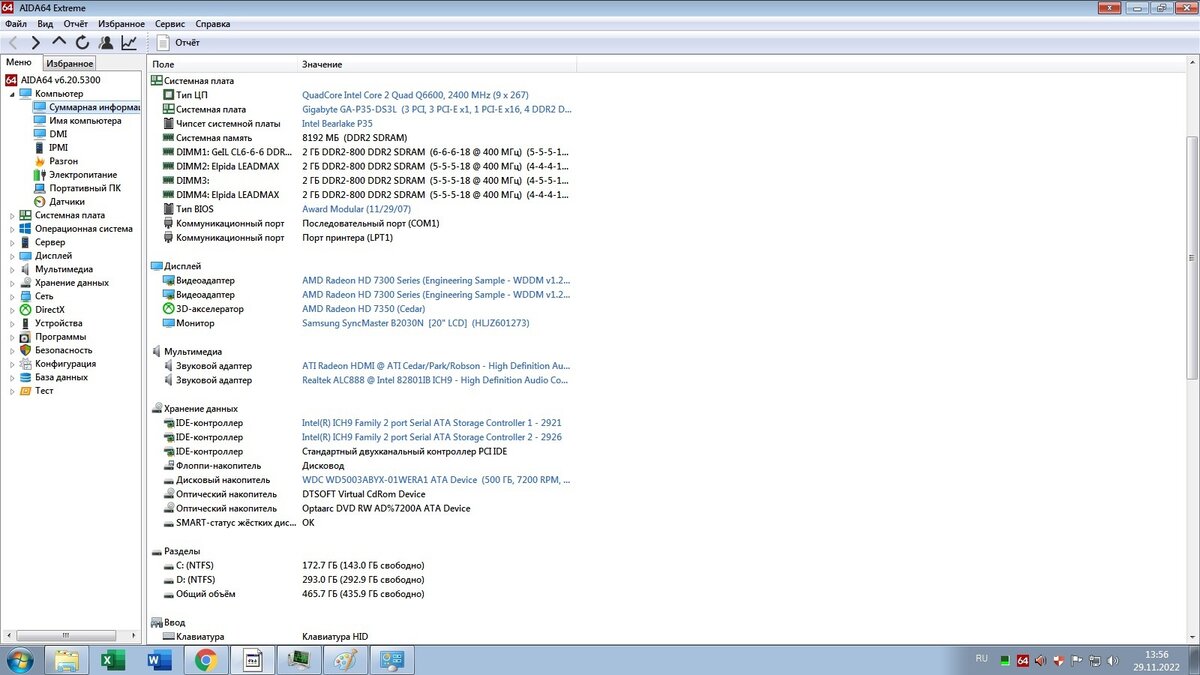
Task: Open the graph chart toolbar icon
Action: pos(129,43)
